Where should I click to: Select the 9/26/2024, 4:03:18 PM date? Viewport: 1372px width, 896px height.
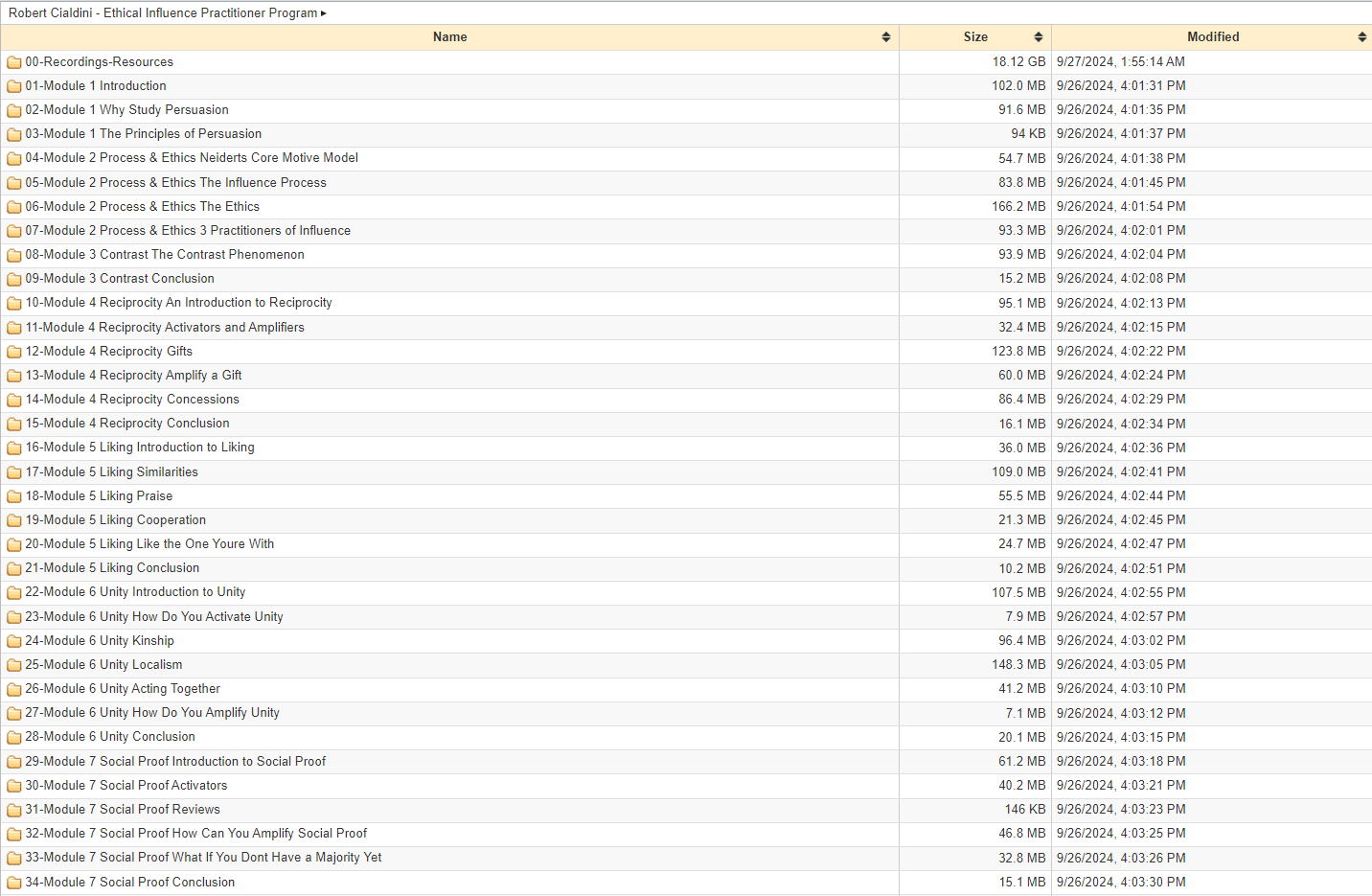tap(1121, 762)
